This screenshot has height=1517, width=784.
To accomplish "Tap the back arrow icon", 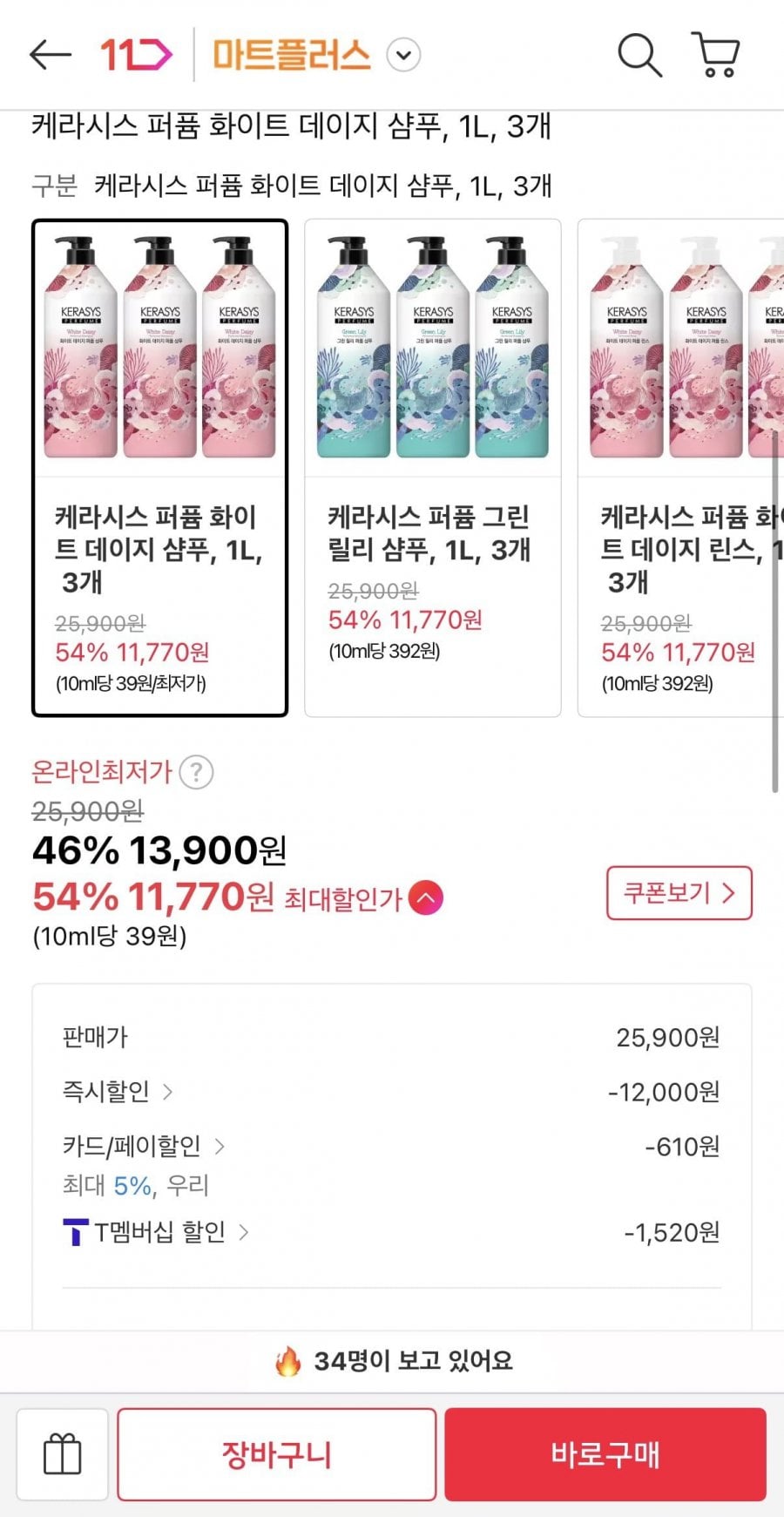I will [x=50, y=55].
